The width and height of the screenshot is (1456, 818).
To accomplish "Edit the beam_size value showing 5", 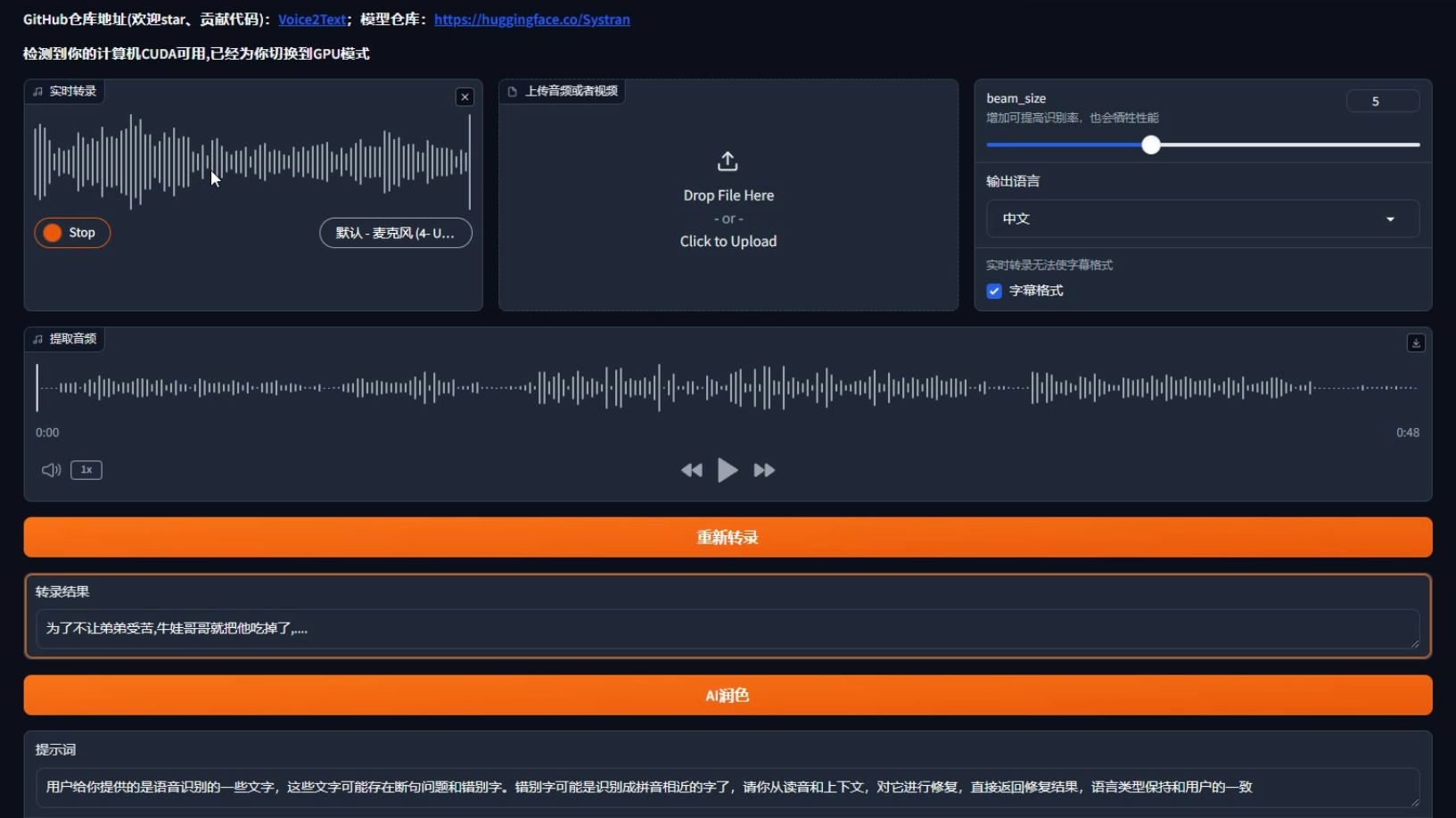I will tap(1383, 101).
